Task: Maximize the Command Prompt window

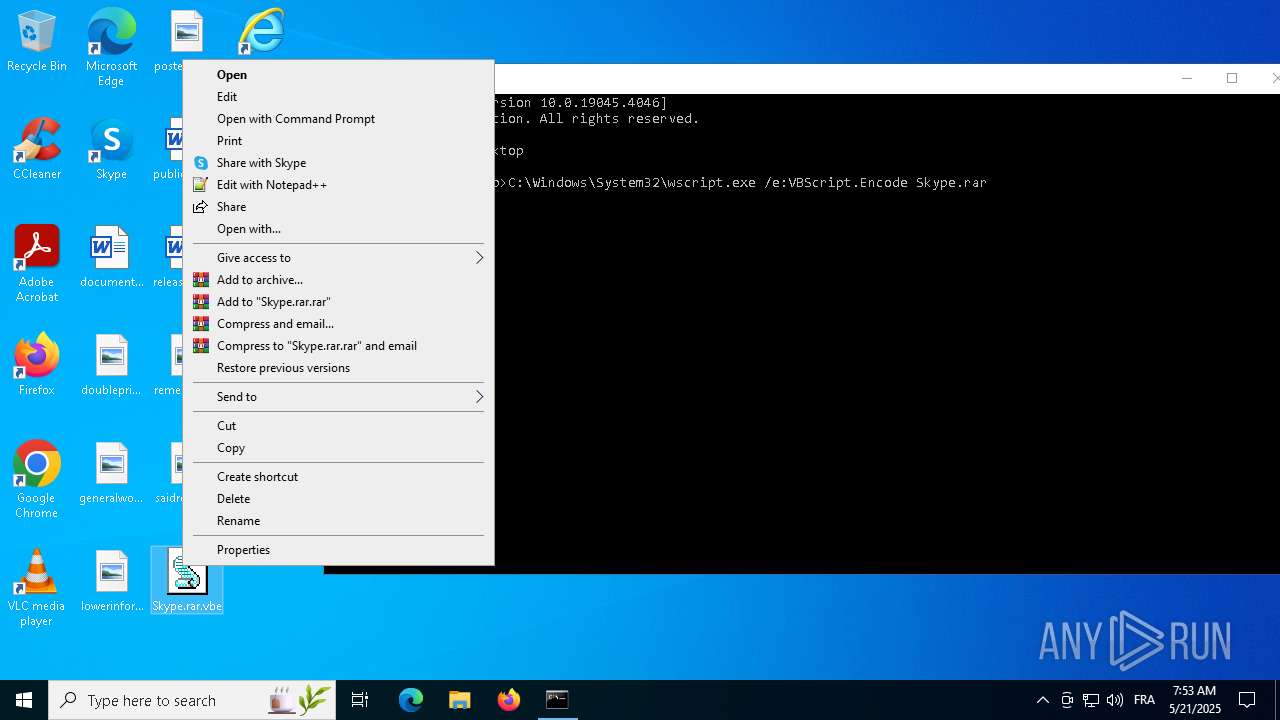Action: pos(1232,78)
